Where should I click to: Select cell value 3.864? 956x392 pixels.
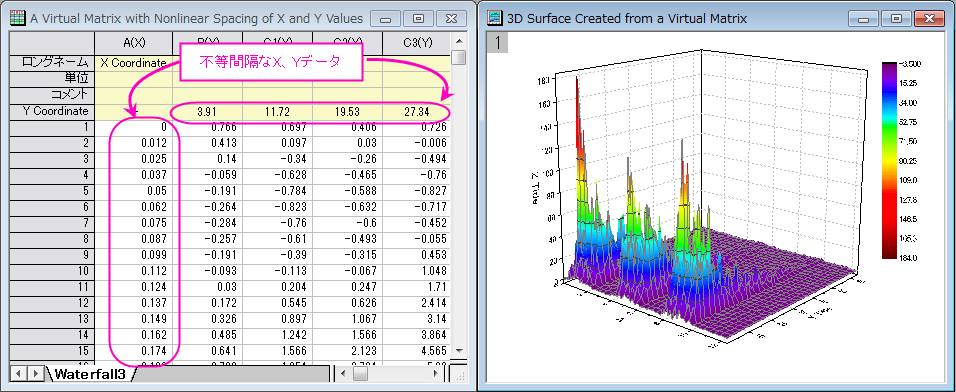416,335
